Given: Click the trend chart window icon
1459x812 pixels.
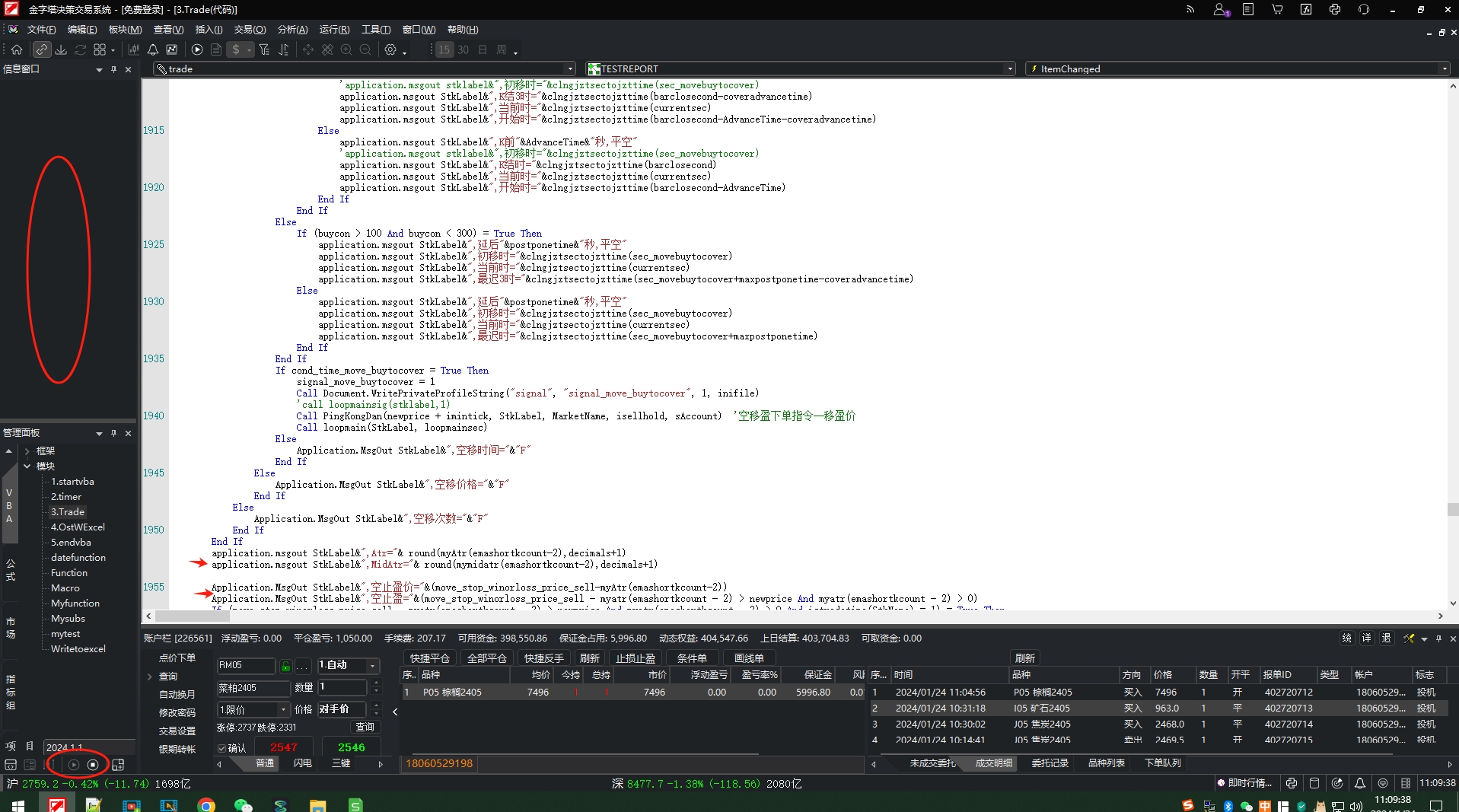Looking at the screenshot, I should click(x=172, y=49).
